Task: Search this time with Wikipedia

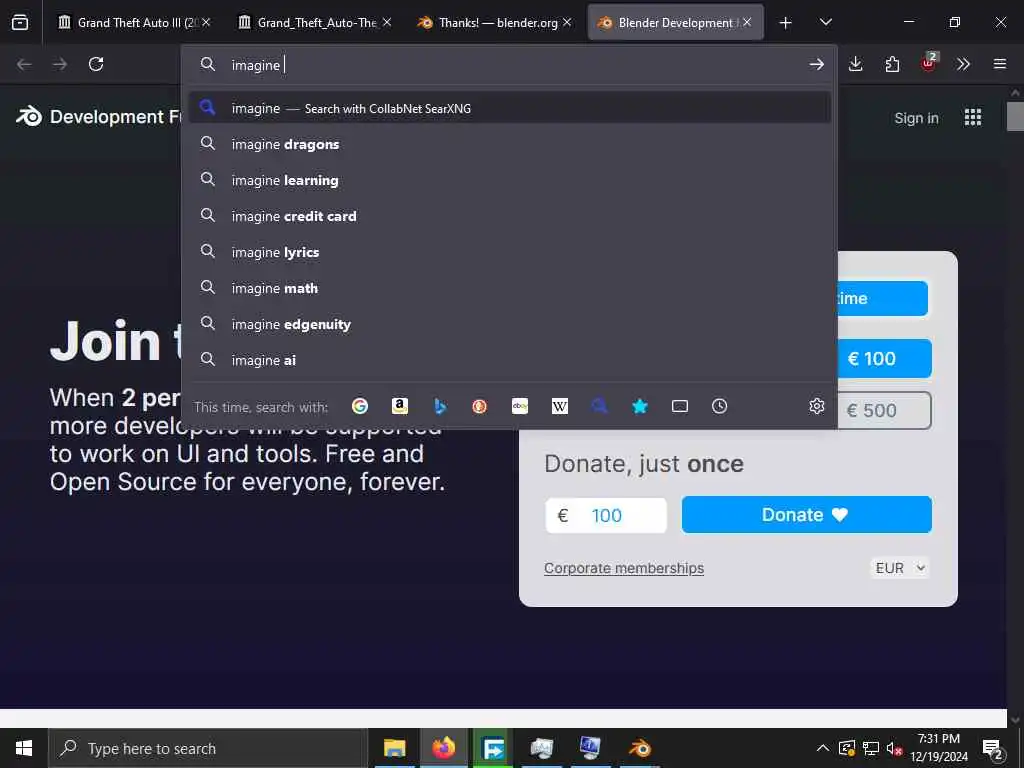Action: 560,406
